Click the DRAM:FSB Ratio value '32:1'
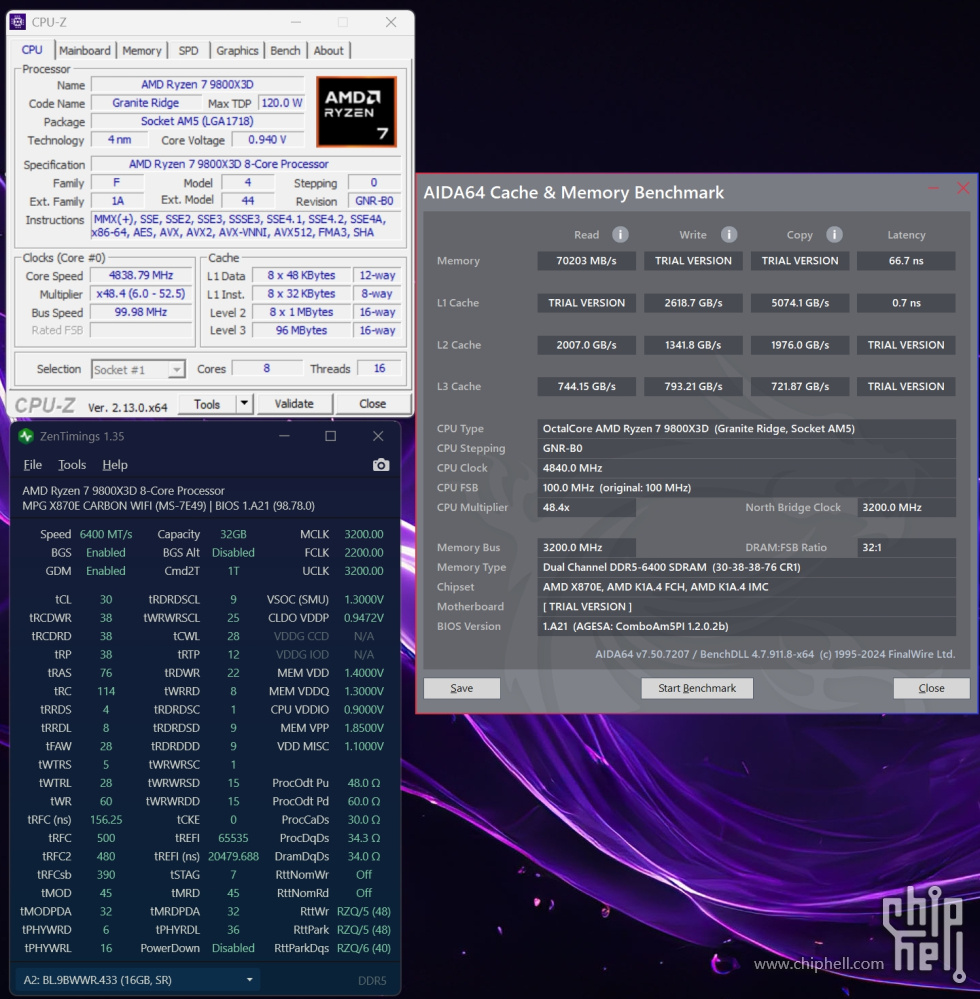Screen dimensions: 980x999 (906, 547)
